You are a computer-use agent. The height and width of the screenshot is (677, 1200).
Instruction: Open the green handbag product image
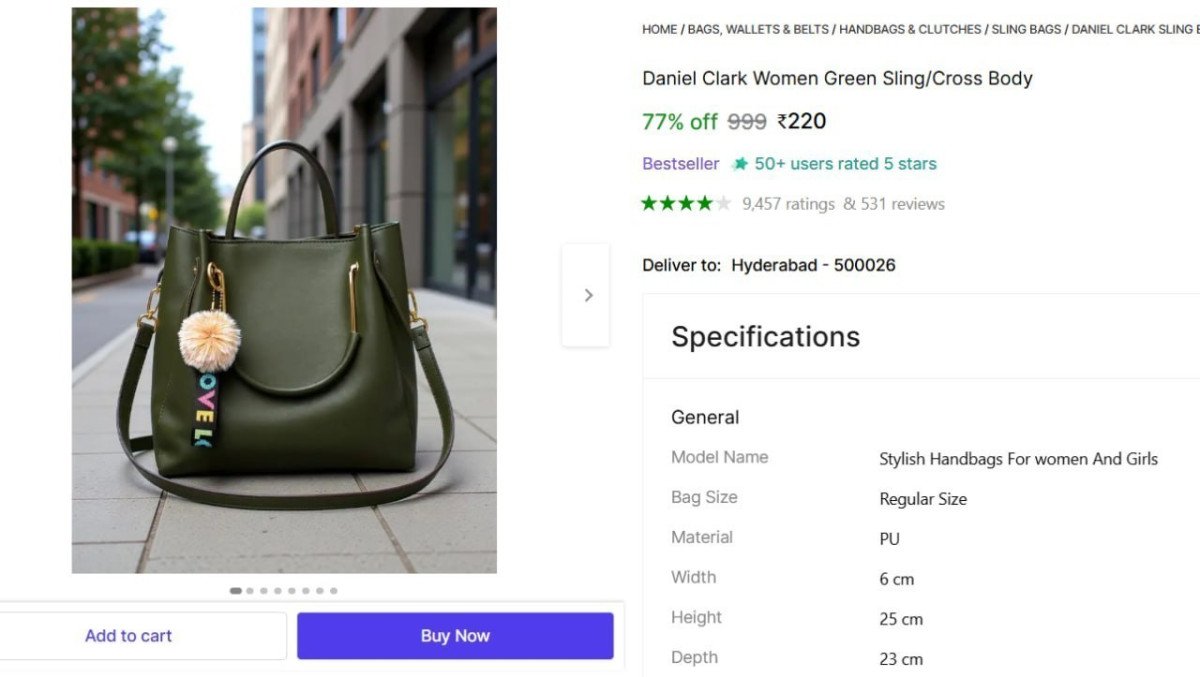pyautogui.click(x=284, y=290)
